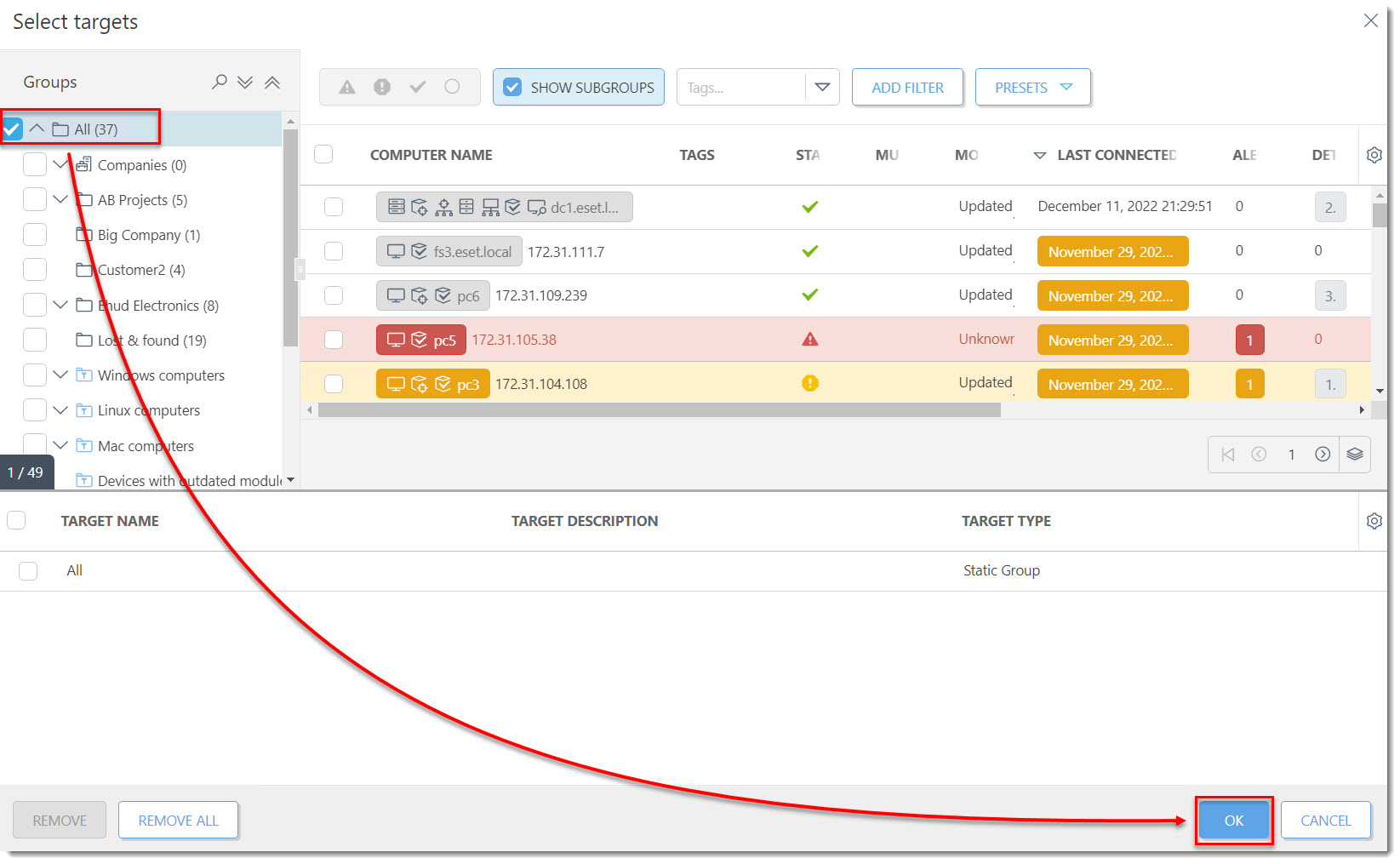Check the Companies (0) group checkbox
Screen dimensions: 1400x864
35,164
